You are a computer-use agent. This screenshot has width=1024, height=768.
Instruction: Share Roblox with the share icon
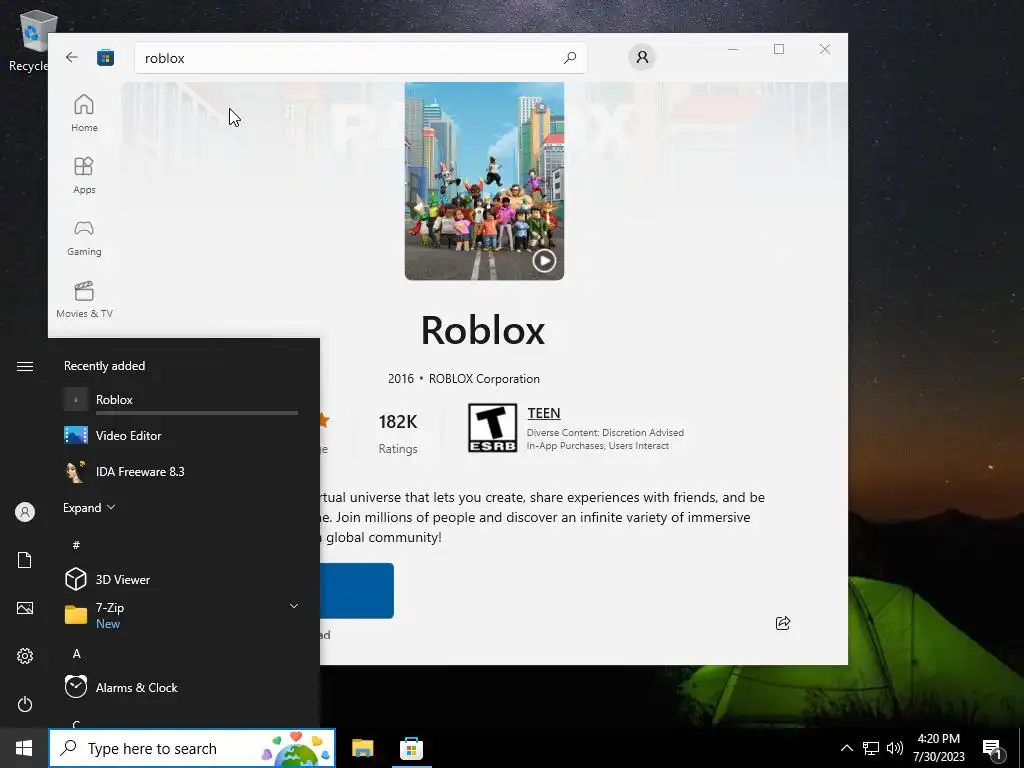782,623
